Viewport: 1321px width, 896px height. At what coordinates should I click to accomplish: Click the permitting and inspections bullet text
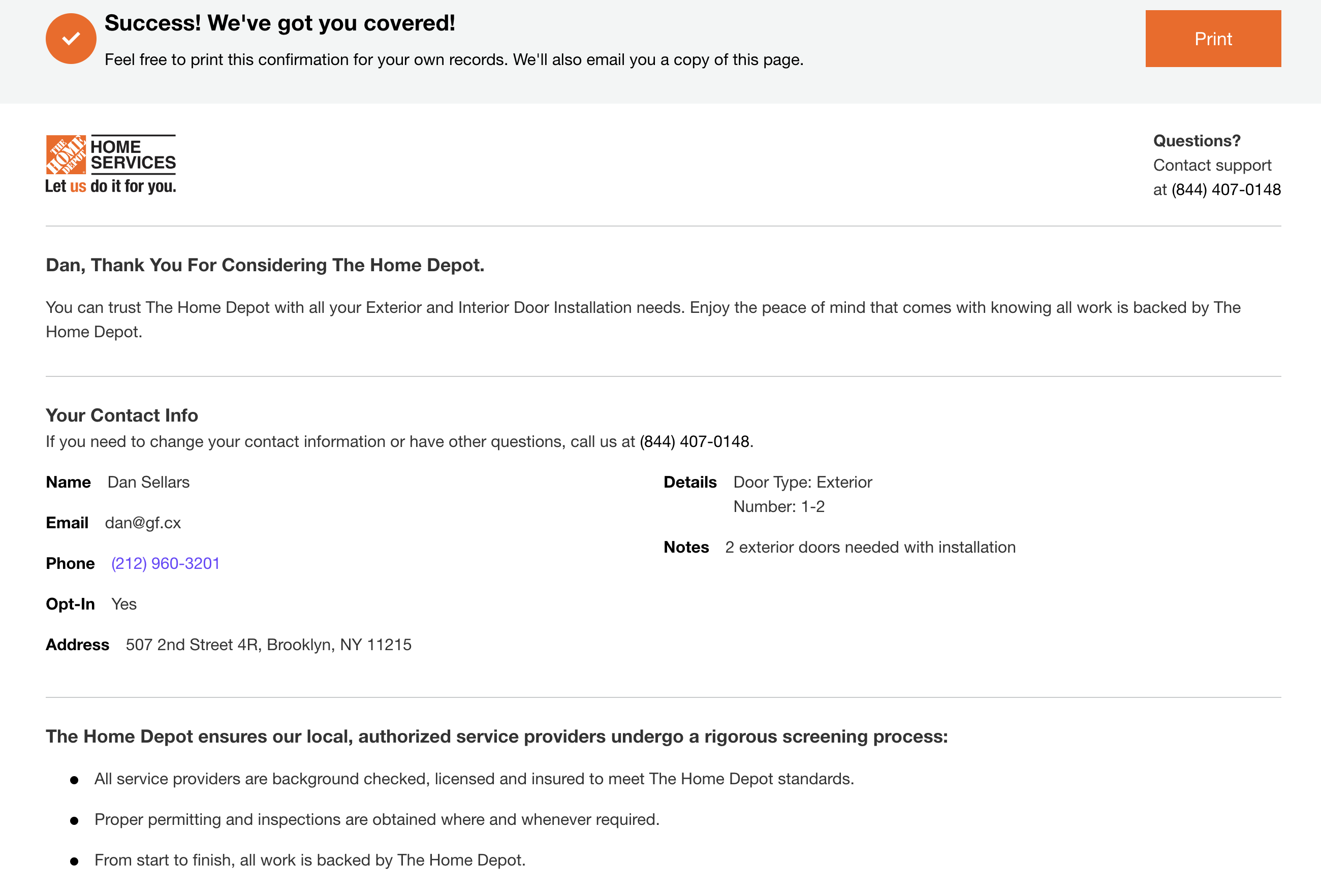[377, 819]
